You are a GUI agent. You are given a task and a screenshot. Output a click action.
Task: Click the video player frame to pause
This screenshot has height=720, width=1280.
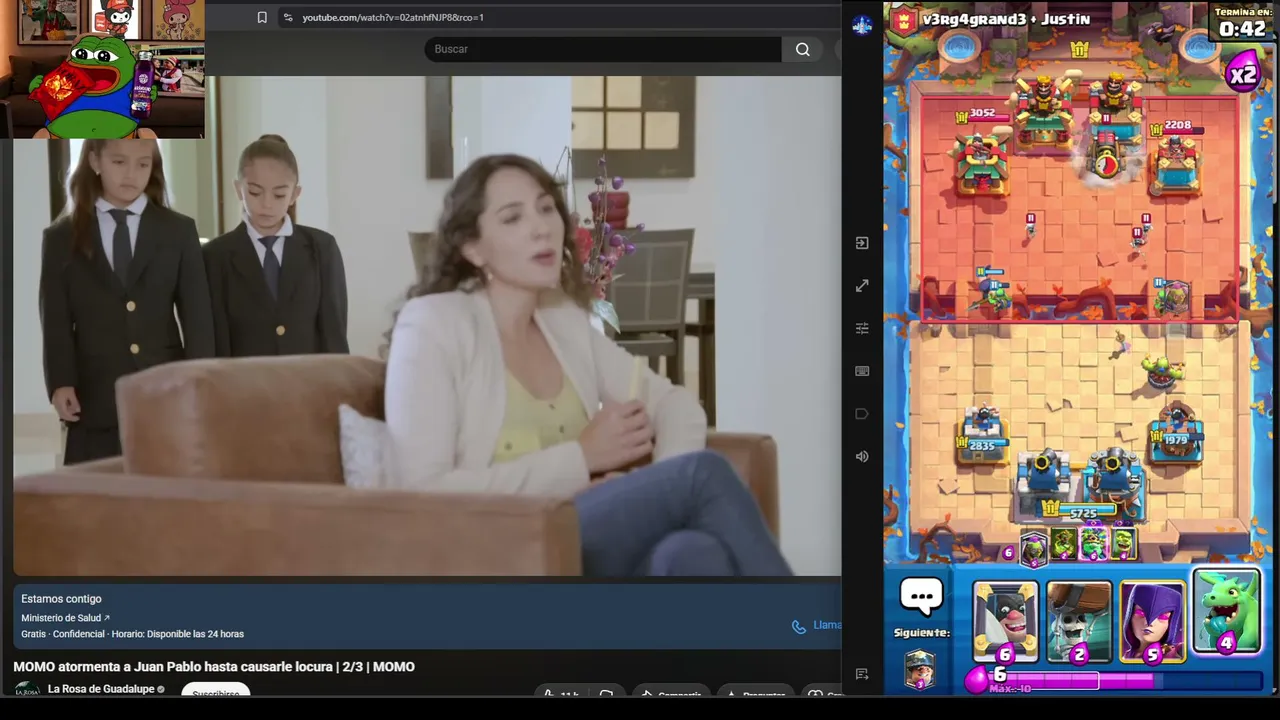[427, 326]
